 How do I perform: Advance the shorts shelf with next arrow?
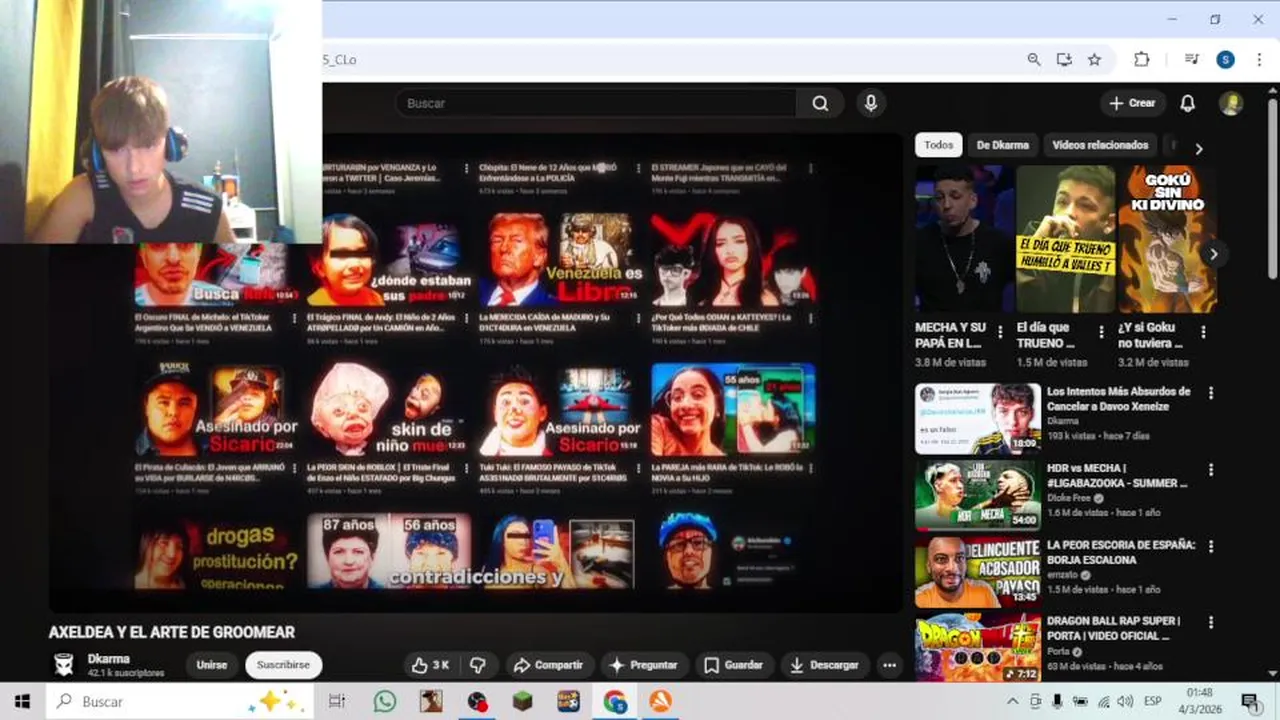(x=1213, y=254)
